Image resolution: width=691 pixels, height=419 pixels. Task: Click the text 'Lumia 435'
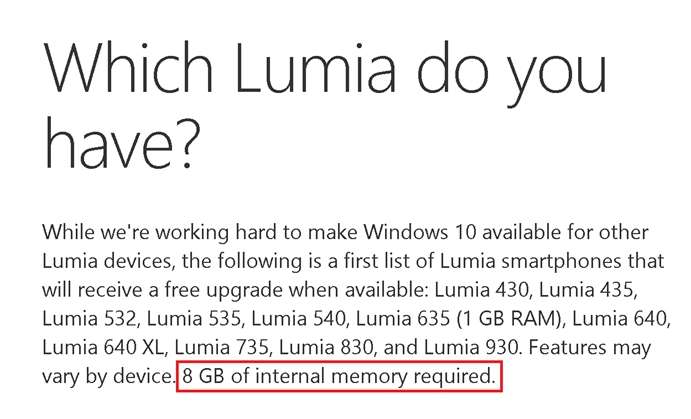tap(586, 290)
